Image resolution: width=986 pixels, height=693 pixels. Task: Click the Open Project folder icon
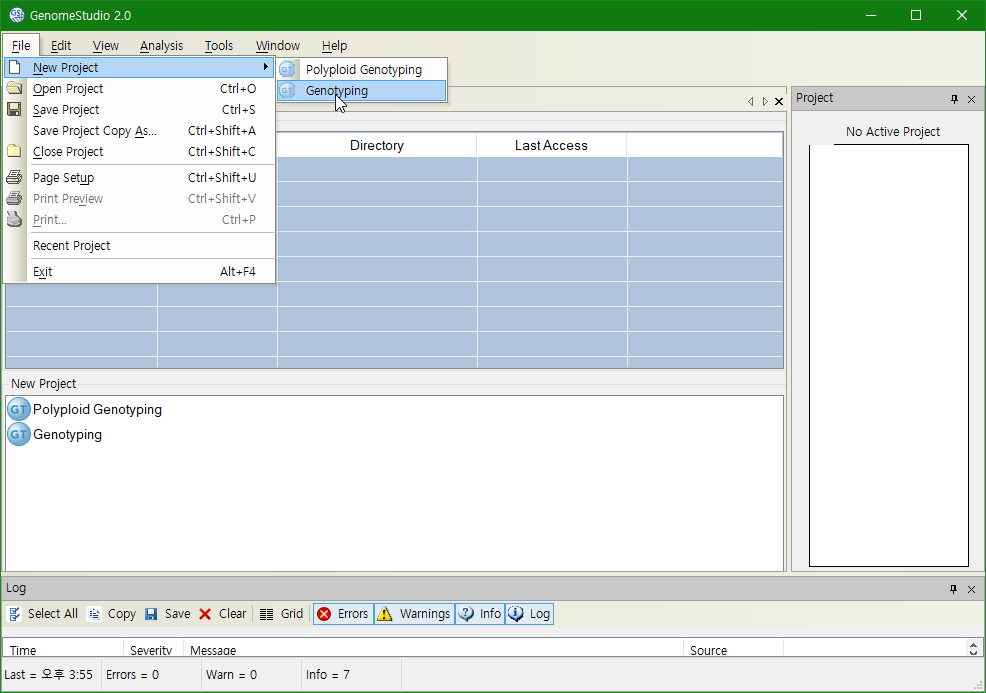coord(14,88)
